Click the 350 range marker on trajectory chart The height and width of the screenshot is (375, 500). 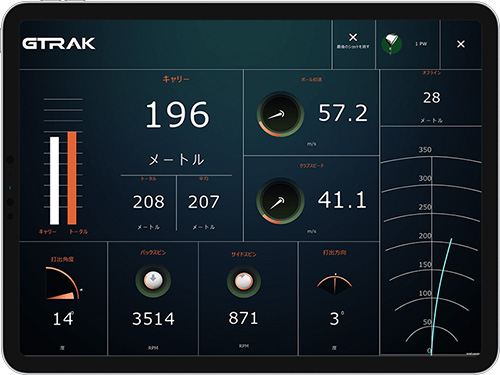[x=425, y=149]
